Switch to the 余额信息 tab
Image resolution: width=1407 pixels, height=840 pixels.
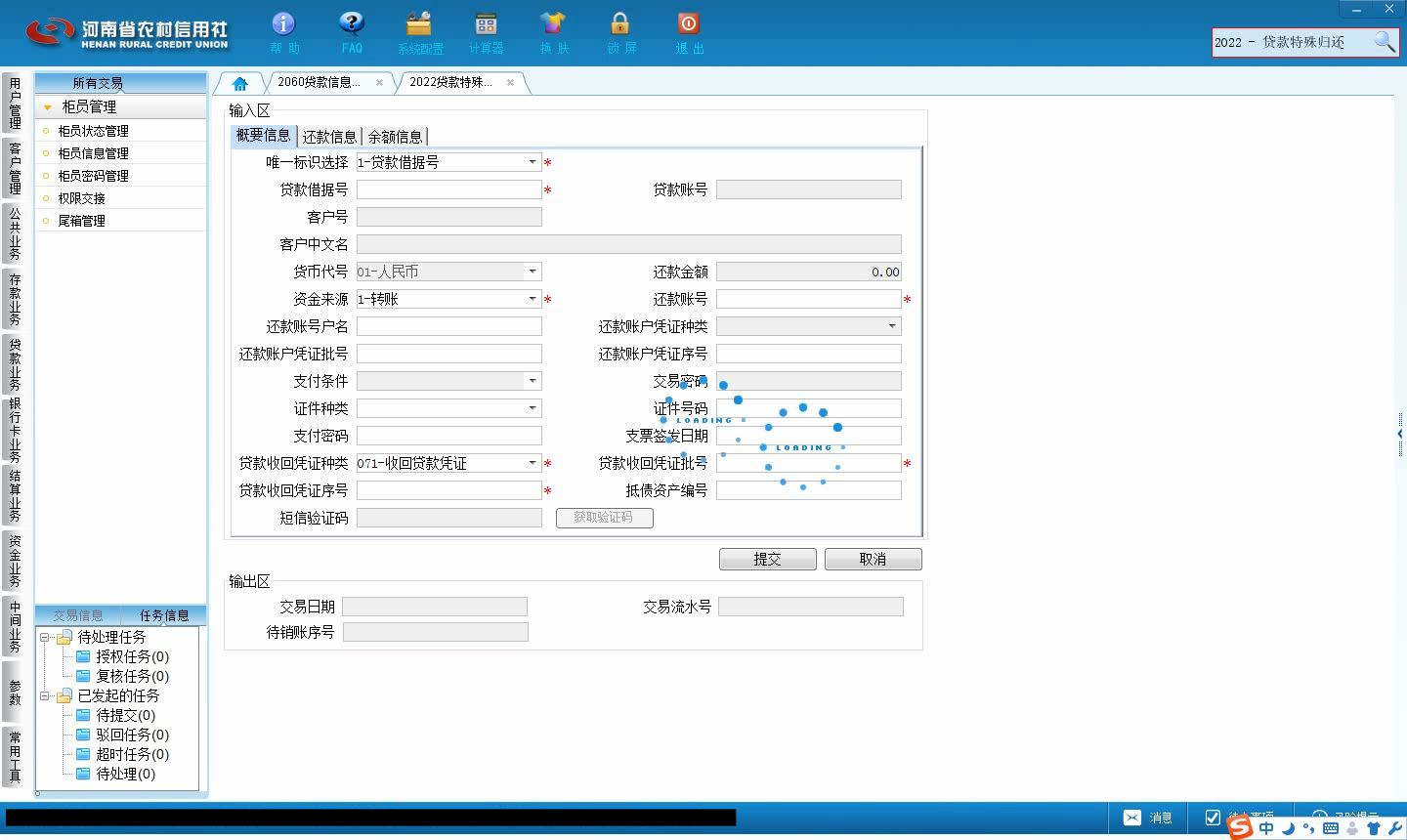coord(395,137)
